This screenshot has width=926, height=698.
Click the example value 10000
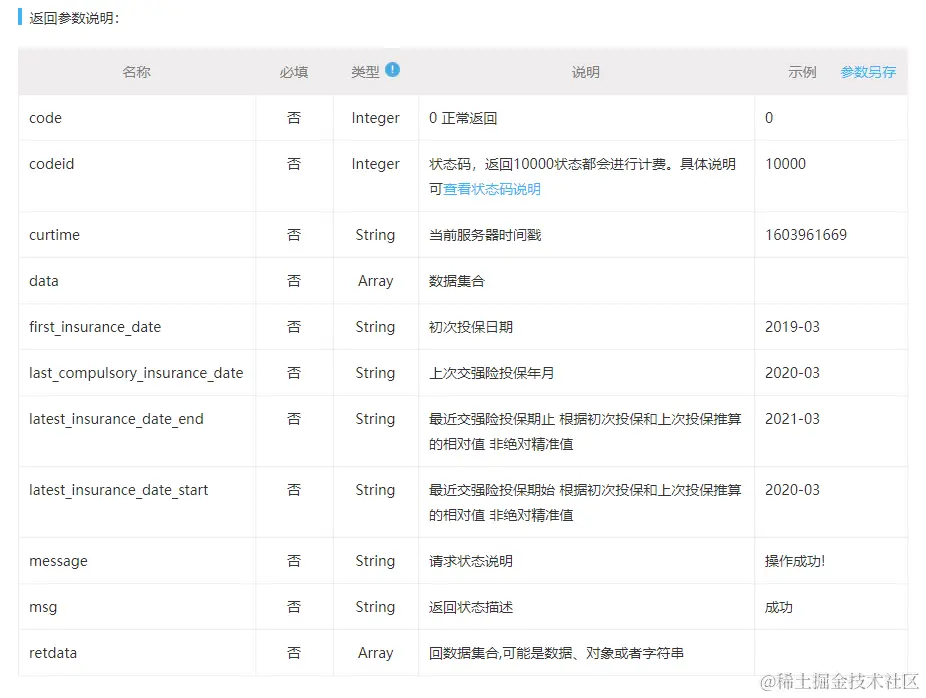[785, 164]
